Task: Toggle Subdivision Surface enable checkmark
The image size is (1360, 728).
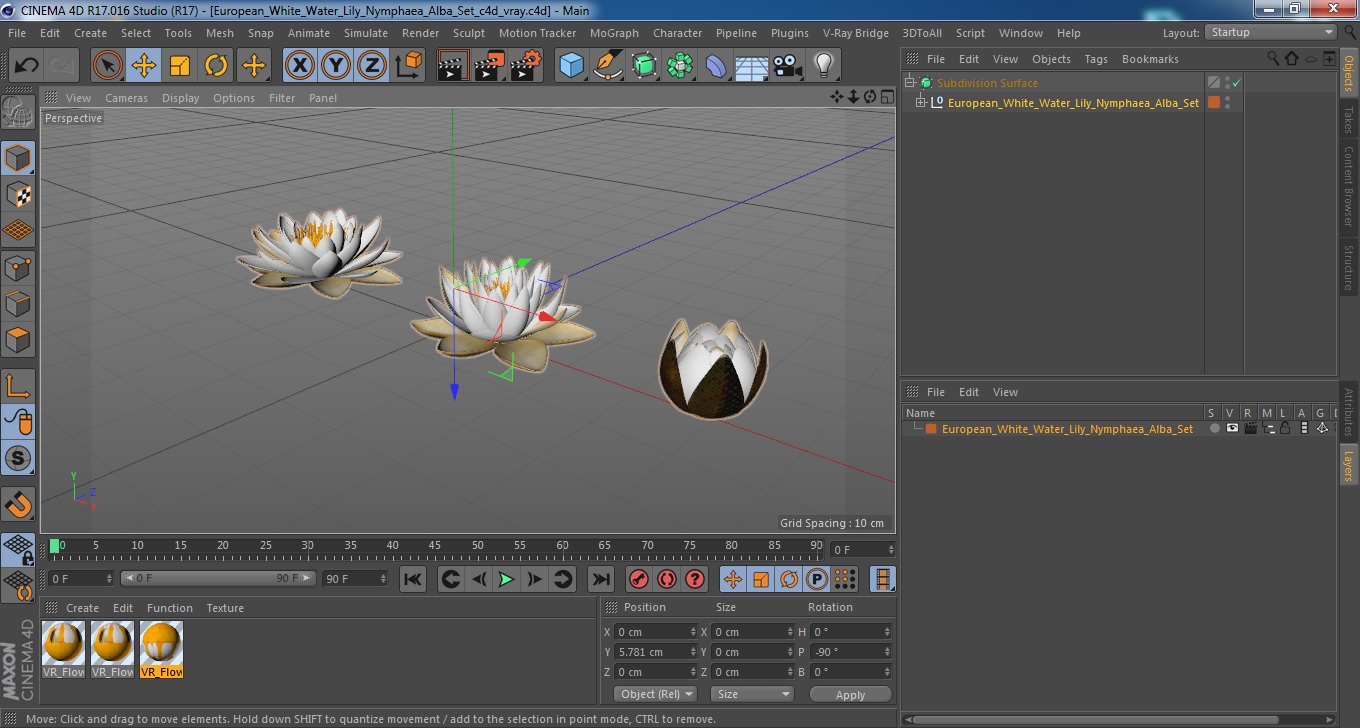Action: point(1237,83)
